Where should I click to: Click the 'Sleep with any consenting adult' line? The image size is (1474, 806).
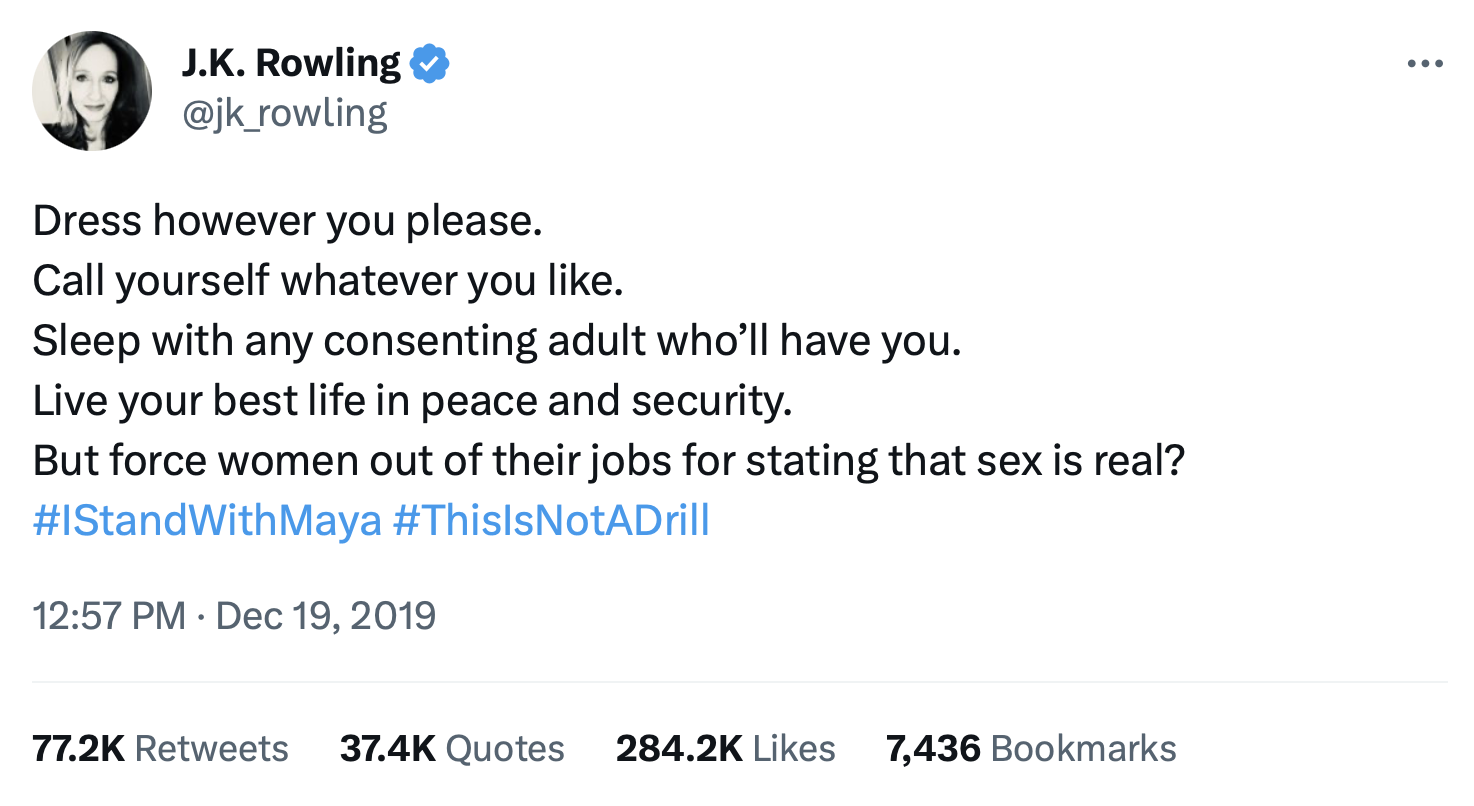coord(497,341)
